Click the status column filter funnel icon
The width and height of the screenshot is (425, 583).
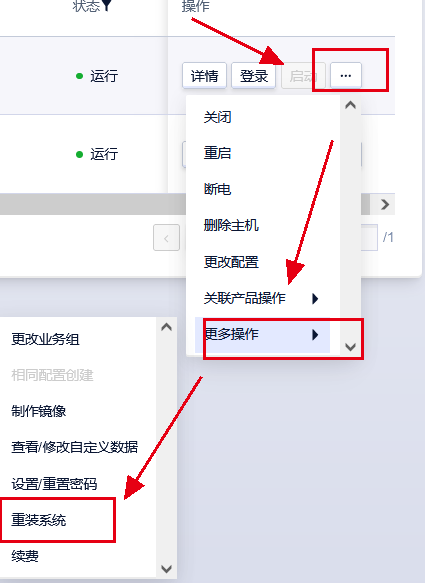(x=107, y=5)
